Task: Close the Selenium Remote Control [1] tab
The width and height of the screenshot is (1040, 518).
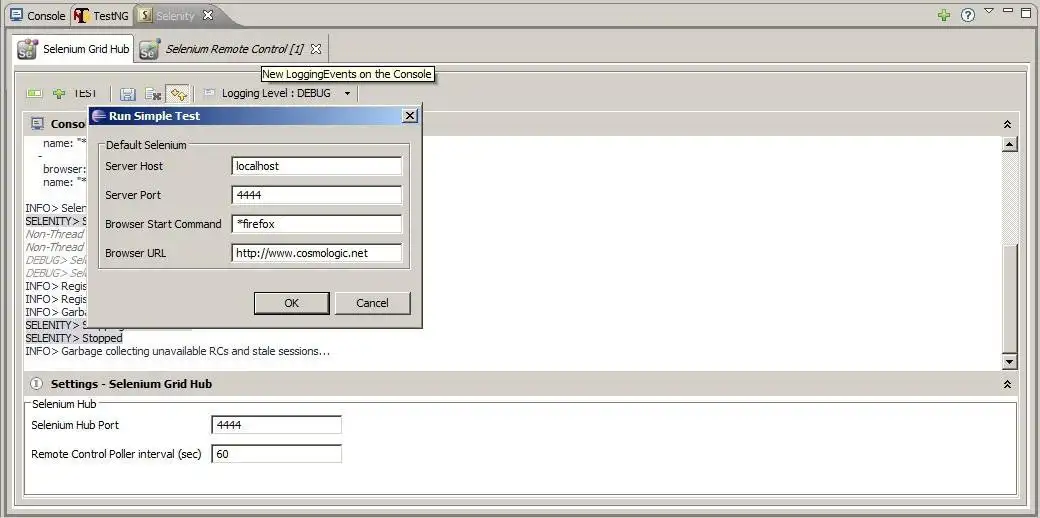Action: pos(316,49)
